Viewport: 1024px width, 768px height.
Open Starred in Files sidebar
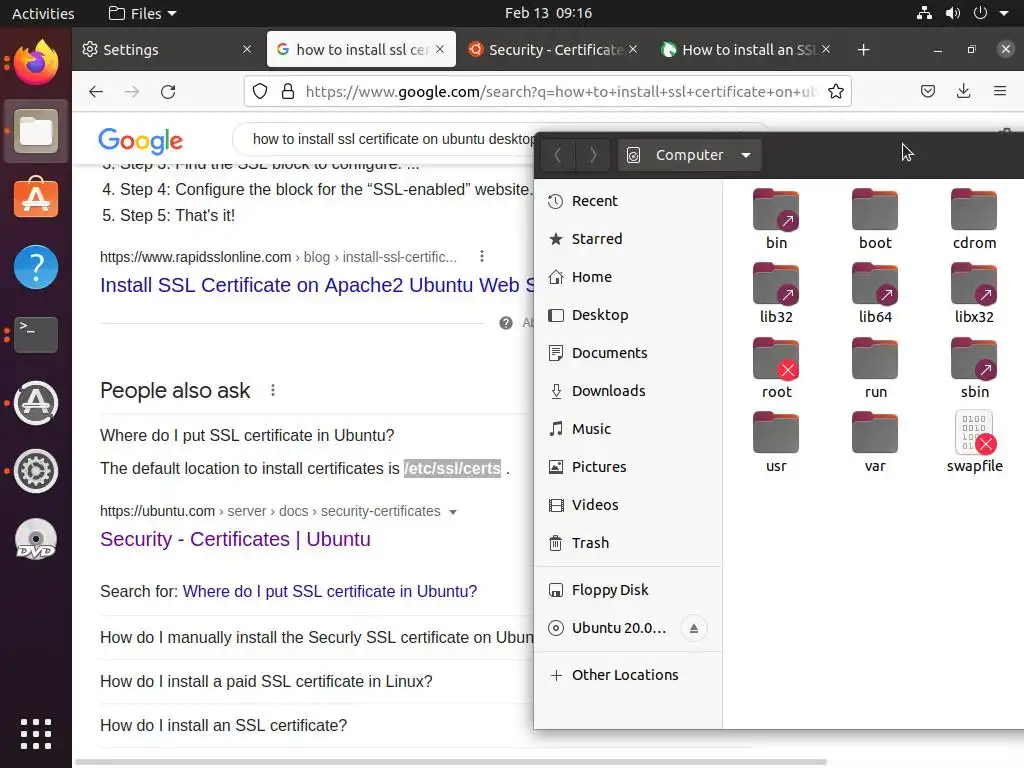[x=628, y=239]
